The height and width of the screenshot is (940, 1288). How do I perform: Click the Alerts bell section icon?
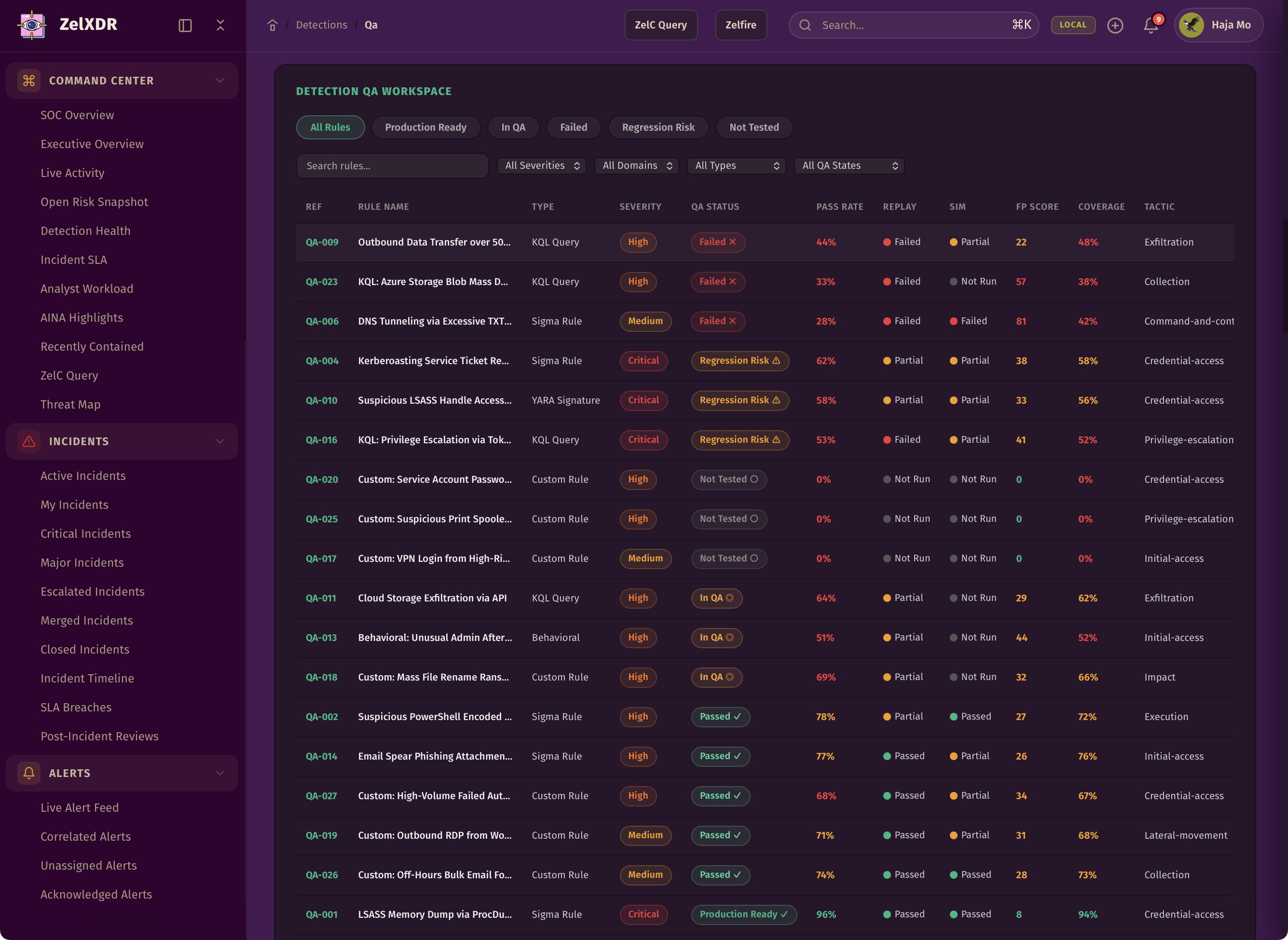[29, 773]
